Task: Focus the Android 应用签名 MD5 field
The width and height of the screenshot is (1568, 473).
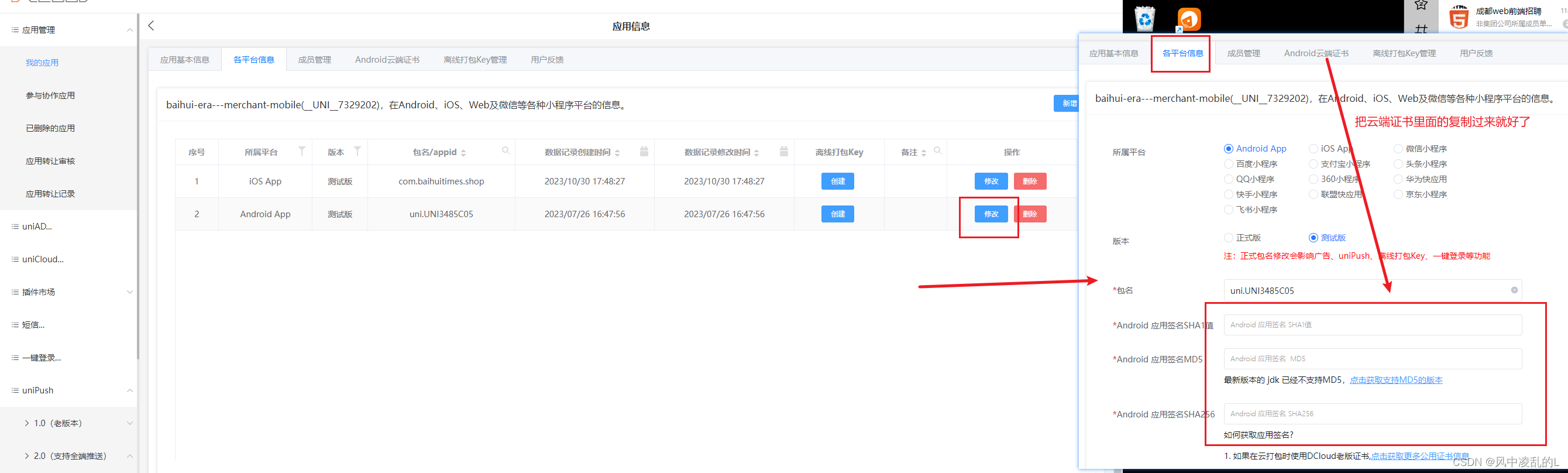Action: click(x=1373, y=359)
